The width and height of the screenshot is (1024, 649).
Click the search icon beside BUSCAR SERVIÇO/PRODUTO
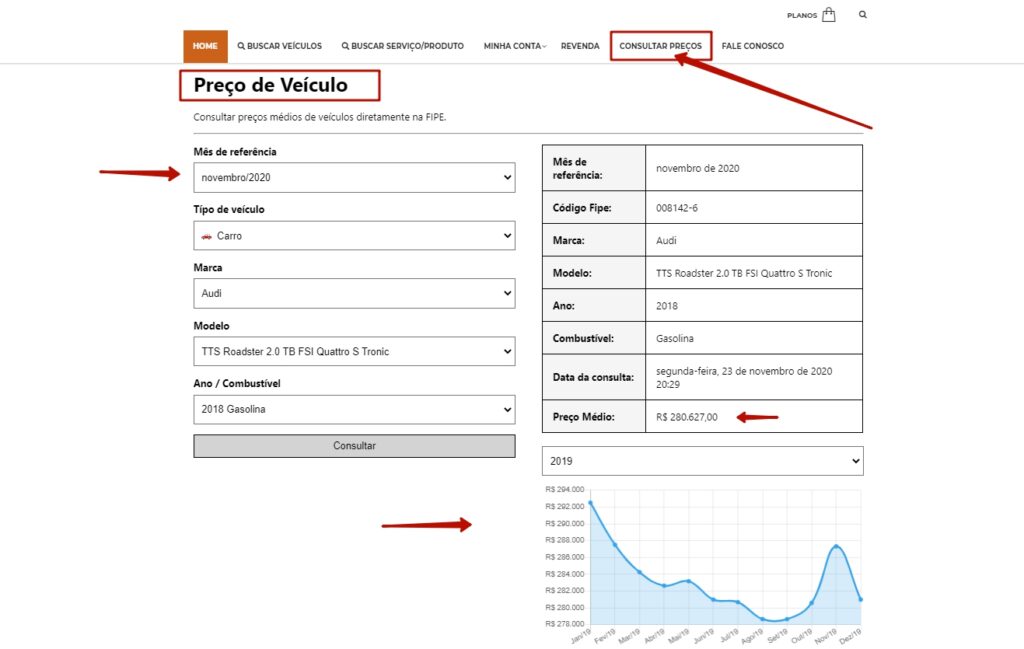coord(345,45)
